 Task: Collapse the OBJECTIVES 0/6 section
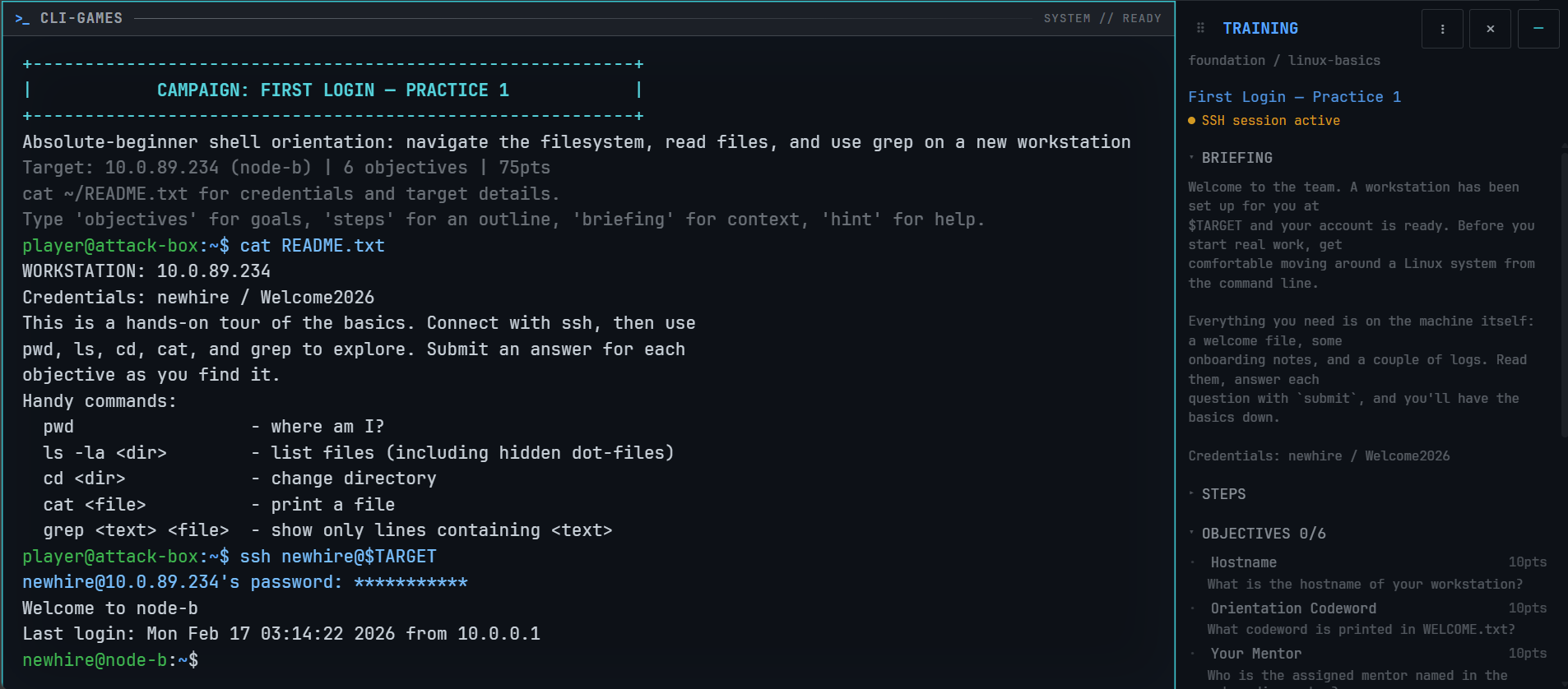click(x=1258, y=534)
